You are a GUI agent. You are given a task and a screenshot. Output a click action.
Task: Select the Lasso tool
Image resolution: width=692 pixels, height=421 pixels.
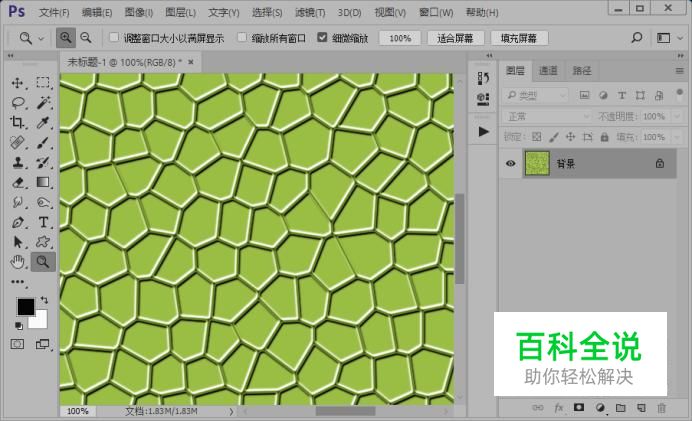pos(18,103)
